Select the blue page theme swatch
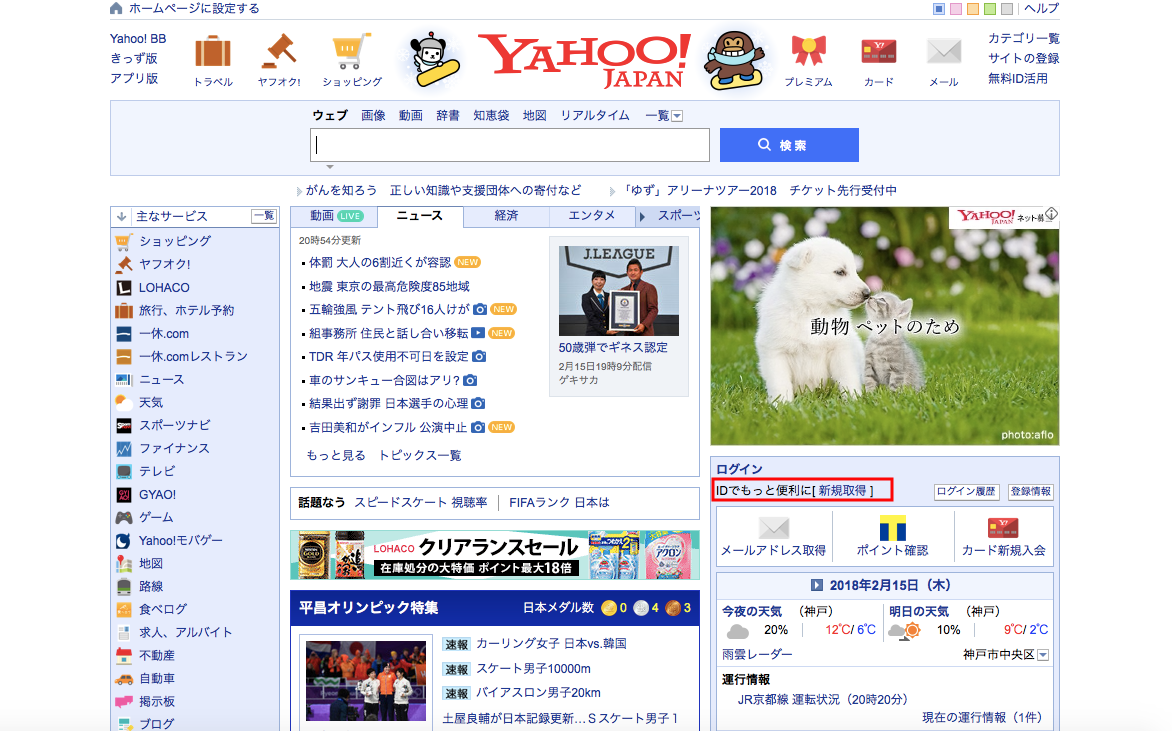 (939, 9)
